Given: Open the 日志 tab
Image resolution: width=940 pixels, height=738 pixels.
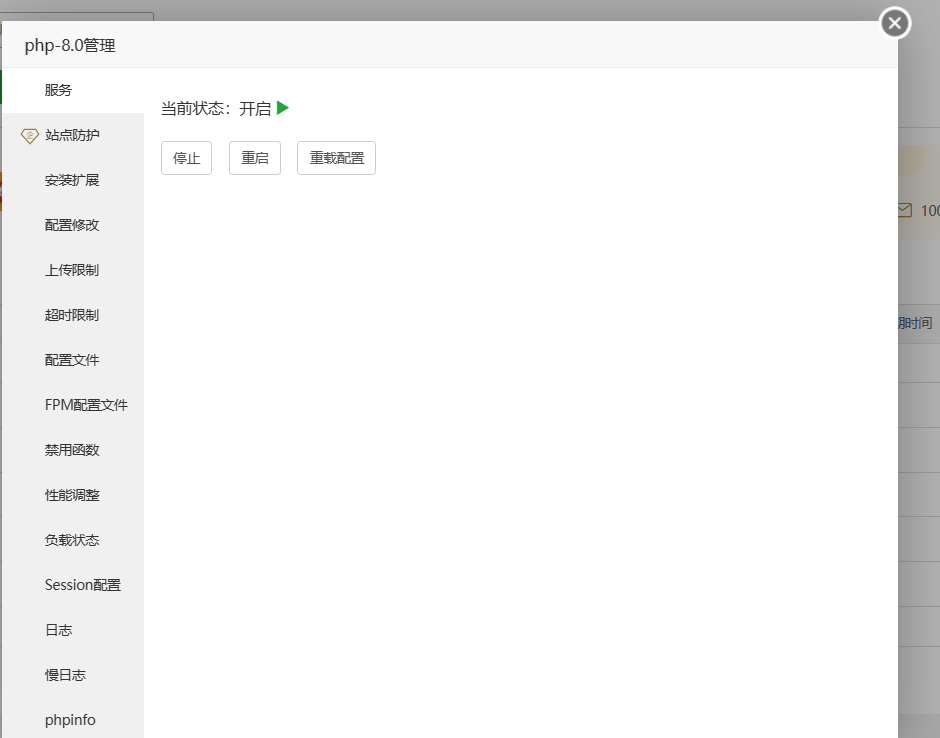Looking at the screenshot, I should tap(73, 630).
